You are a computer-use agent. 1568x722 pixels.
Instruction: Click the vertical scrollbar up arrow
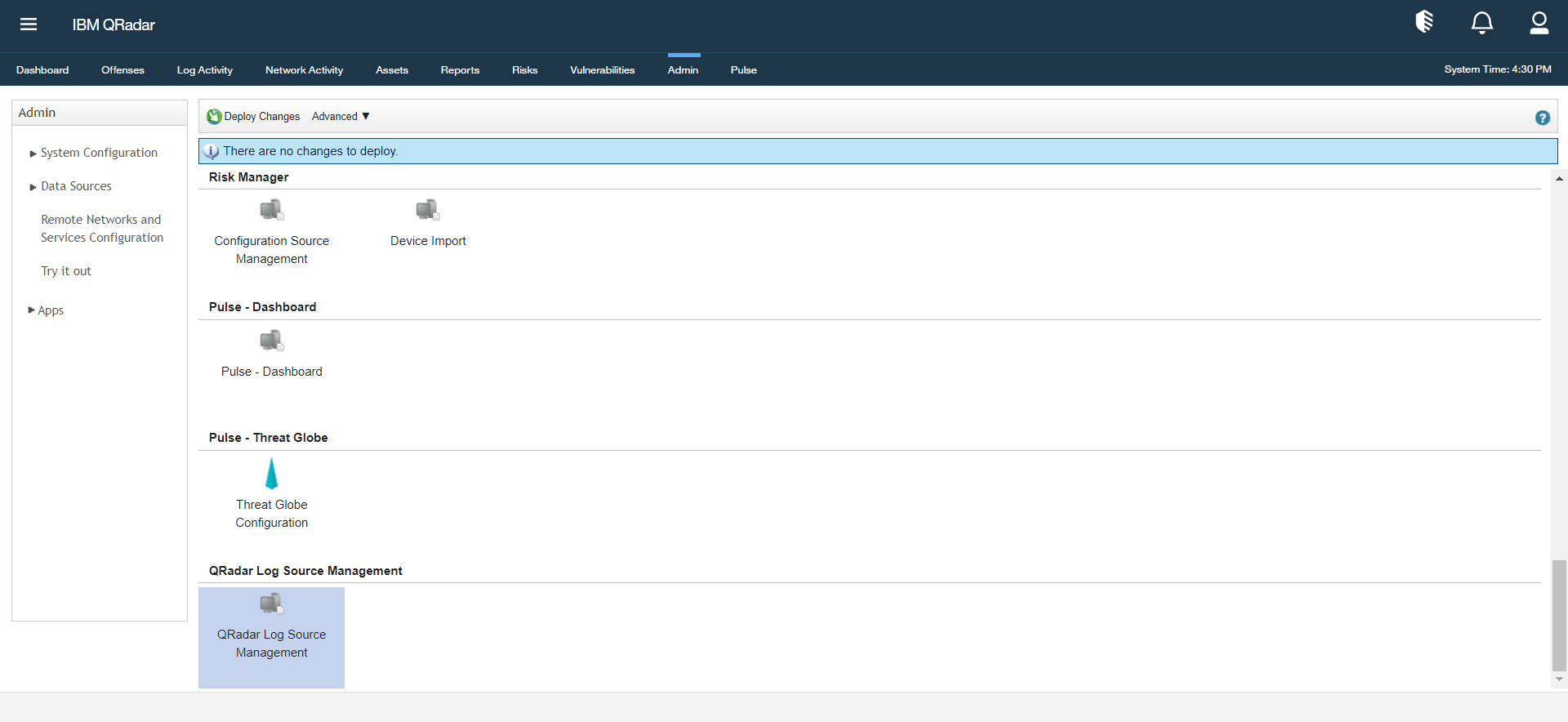coord(1559,178)
